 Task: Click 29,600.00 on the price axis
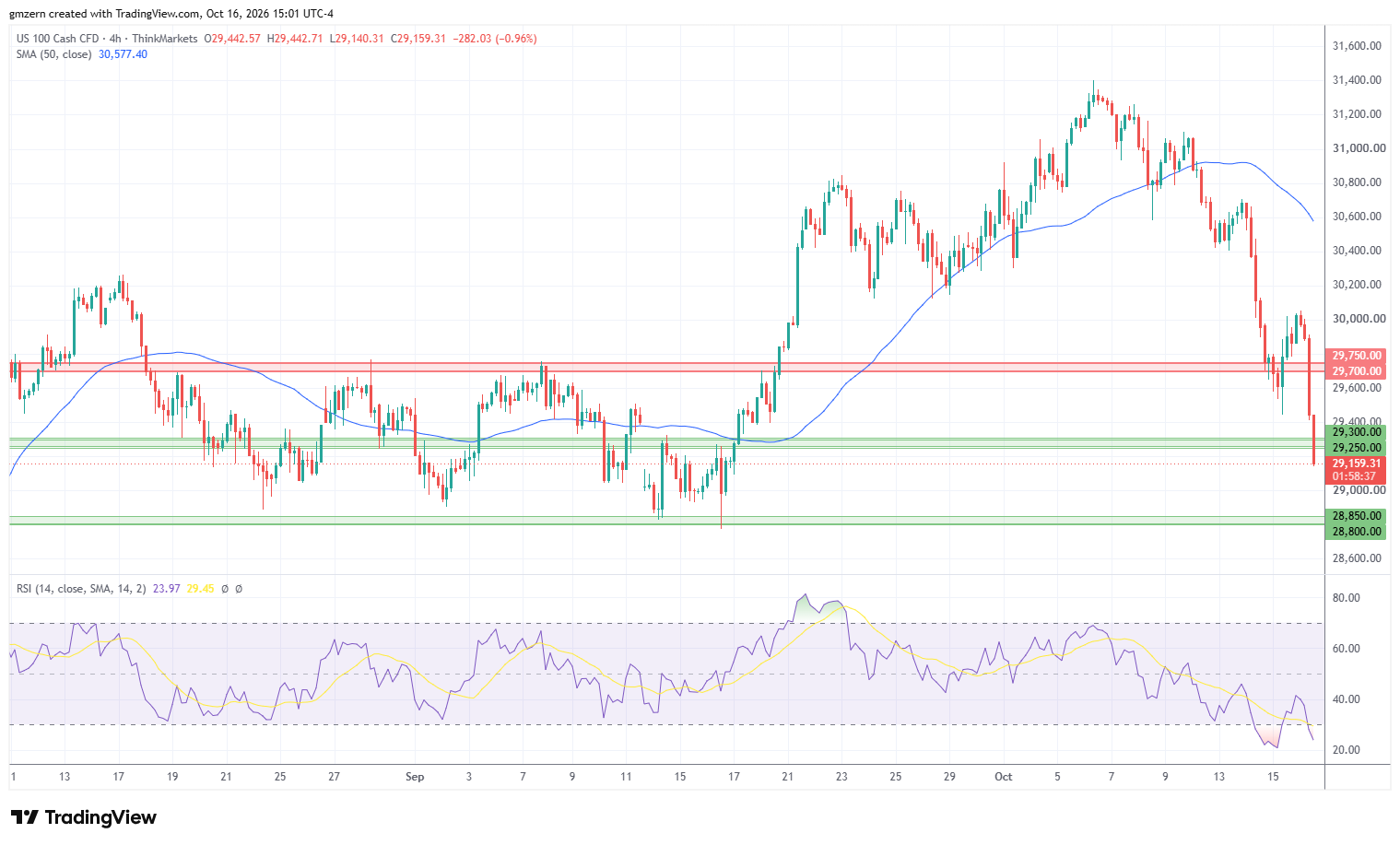tap(1357, 388)
